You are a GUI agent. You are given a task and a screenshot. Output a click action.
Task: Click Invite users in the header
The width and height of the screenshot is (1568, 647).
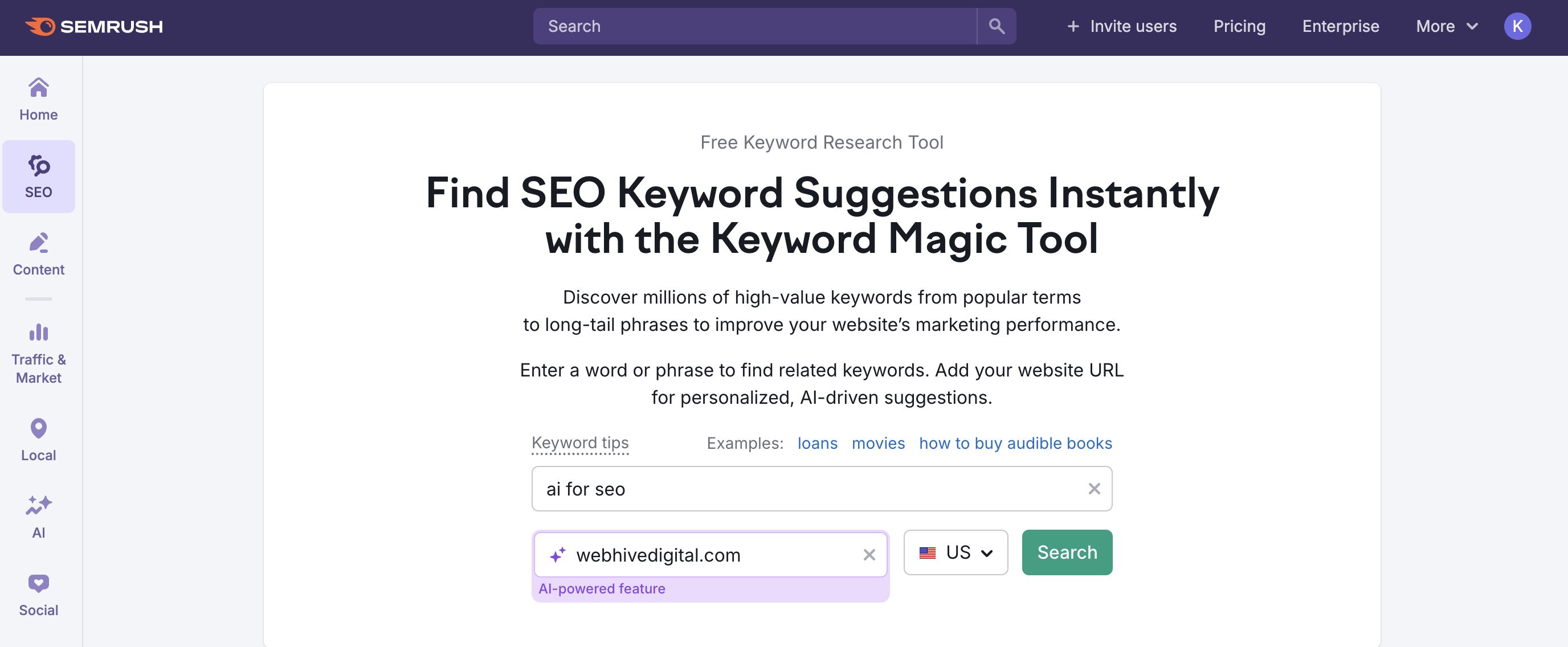(1122, 26)
